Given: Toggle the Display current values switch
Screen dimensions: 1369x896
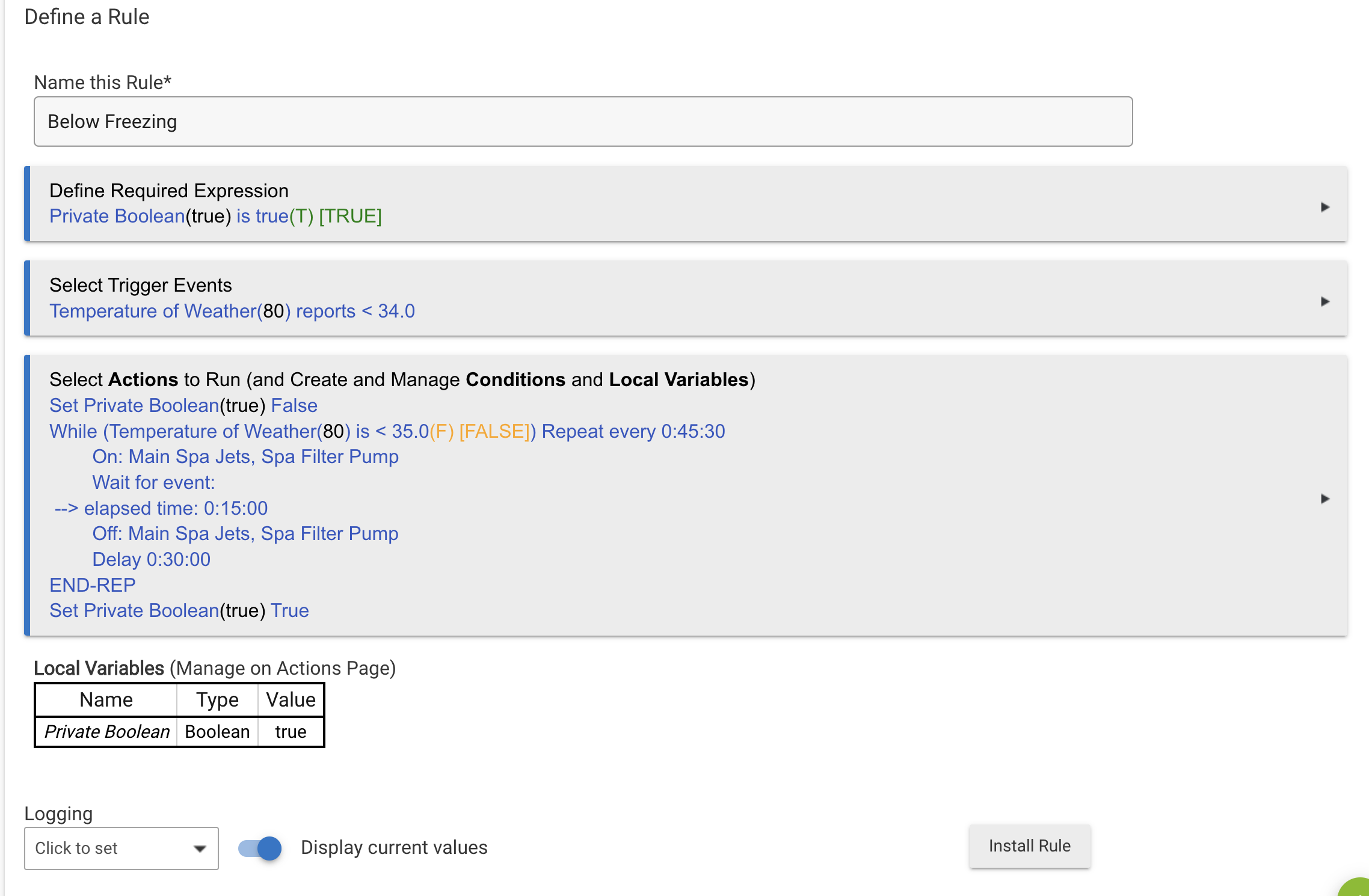Looking at the screenshot, I should point(260,848).
